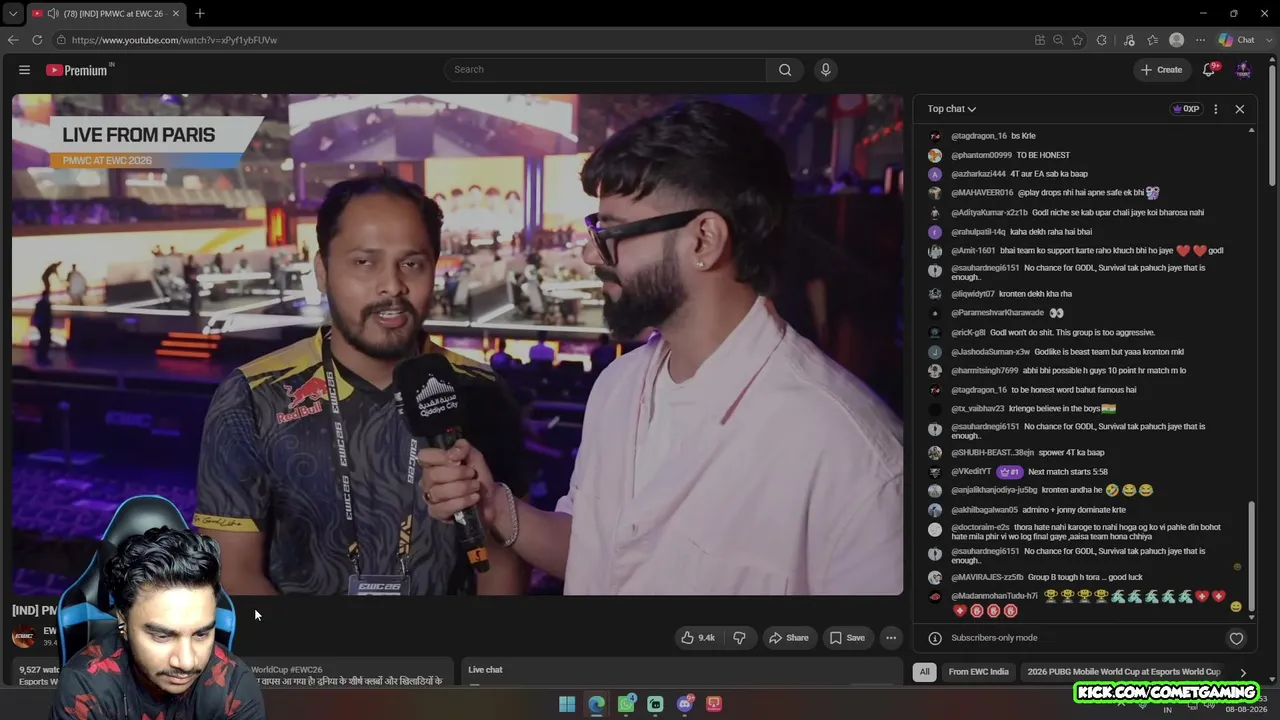Open the green app next to WhatsApp

tap(655, 704)
